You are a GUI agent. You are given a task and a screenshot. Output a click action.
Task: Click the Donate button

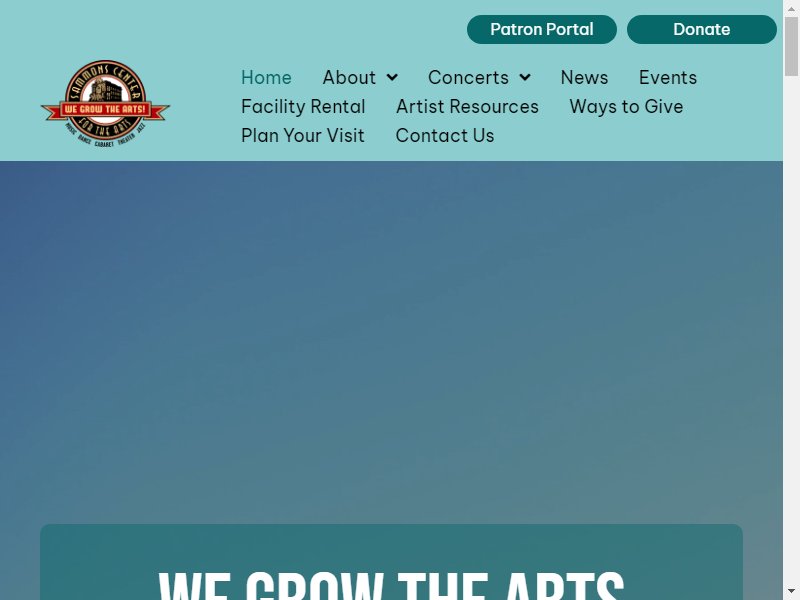point(702,29)
